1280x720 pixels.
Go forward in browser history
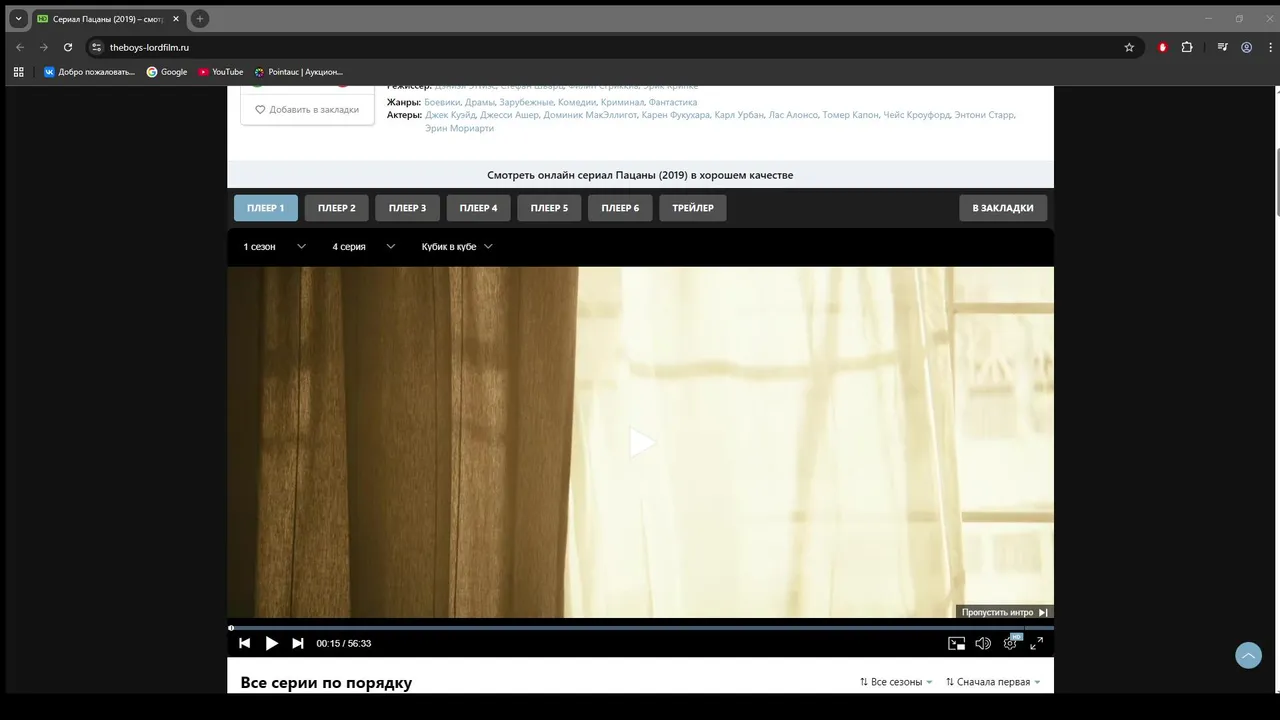[44, 47]
